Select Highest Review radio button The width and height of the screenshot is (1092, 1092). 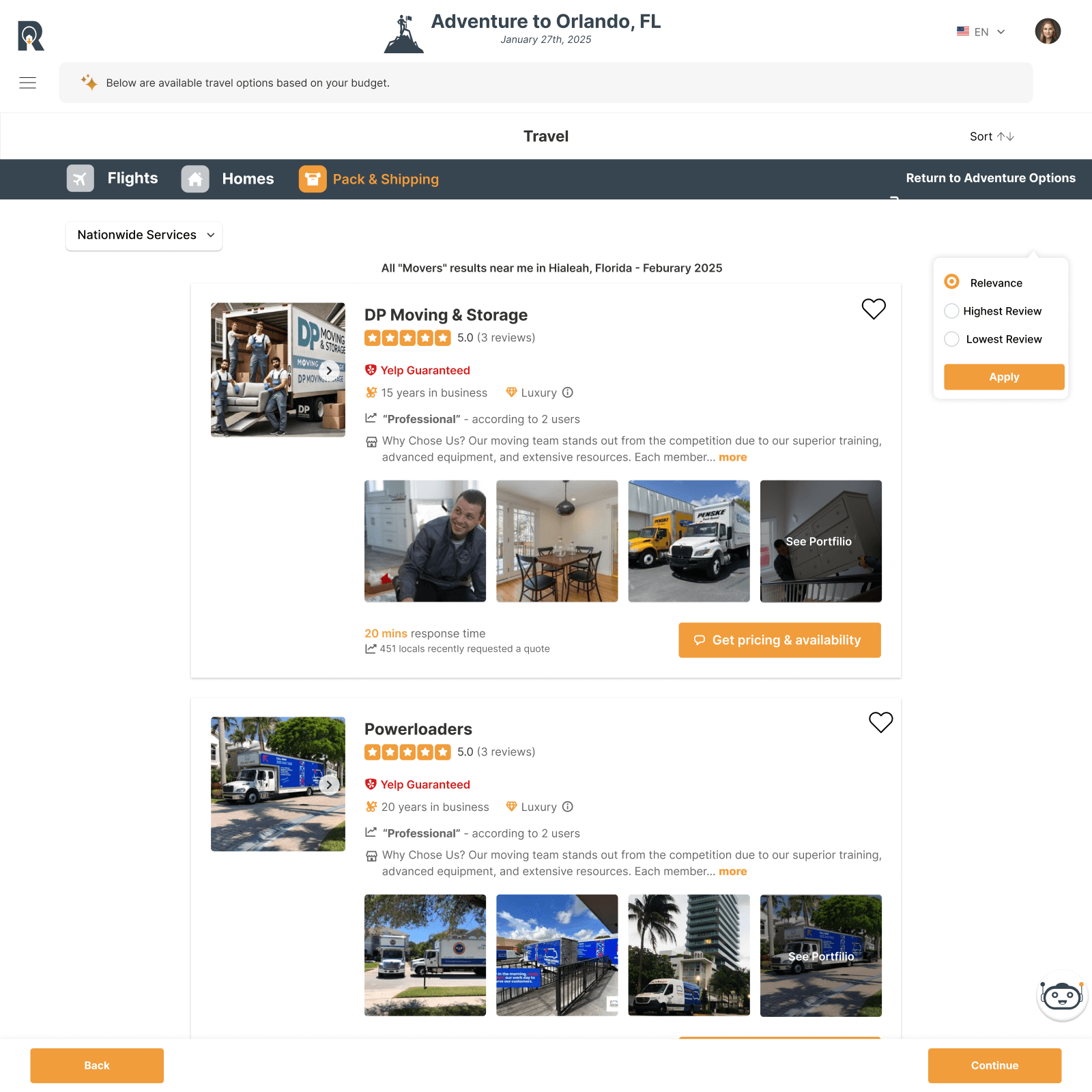(x=951, y=311)
